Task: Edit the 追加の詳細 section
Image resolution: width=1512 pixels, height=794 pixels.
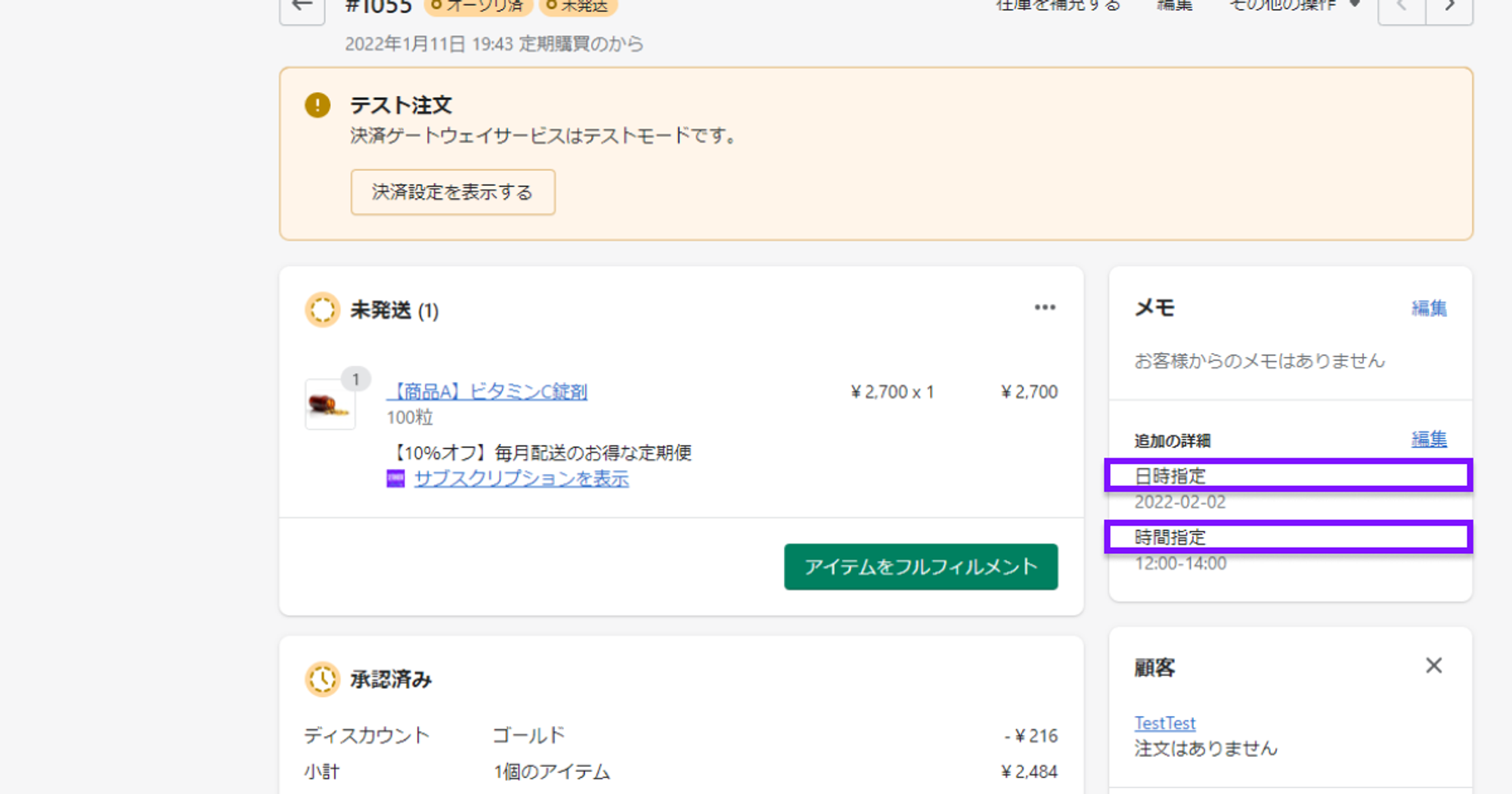Action: pos(1428,439)
